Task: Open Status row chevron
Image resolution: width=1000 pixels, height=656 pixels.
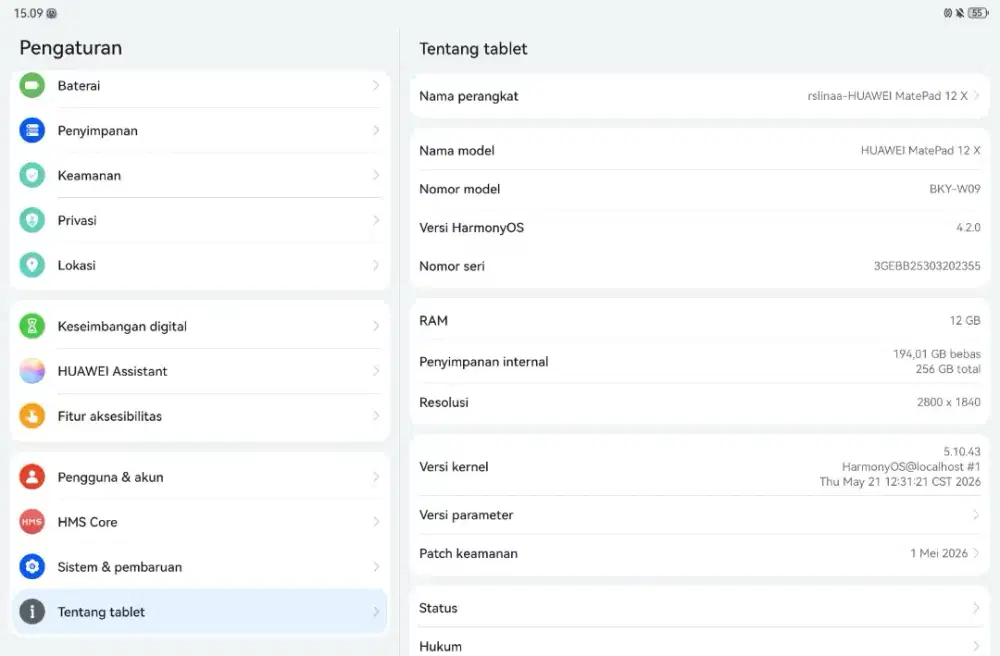Action: coord(976,608)
